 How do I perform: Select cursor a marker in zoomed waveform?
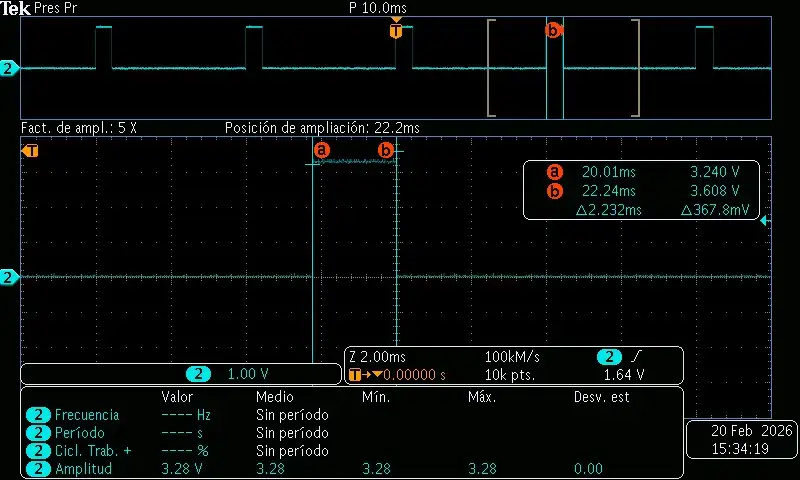[x=321, y=150]
